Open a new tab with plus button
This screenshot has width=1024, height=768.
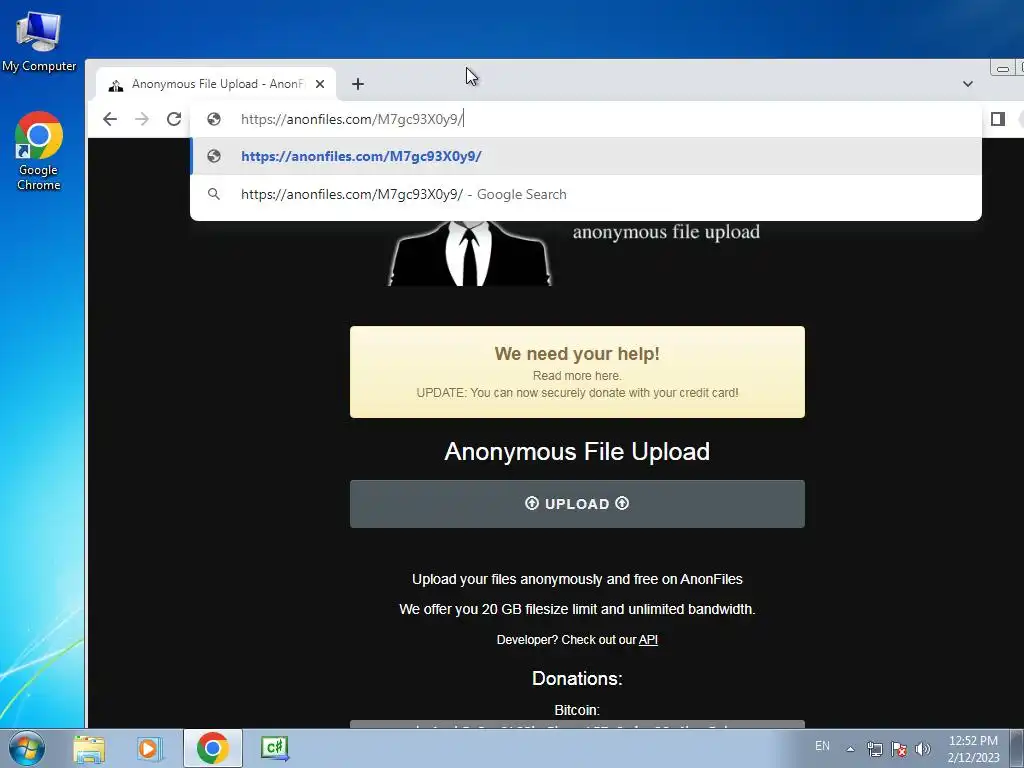click(358, 84)
